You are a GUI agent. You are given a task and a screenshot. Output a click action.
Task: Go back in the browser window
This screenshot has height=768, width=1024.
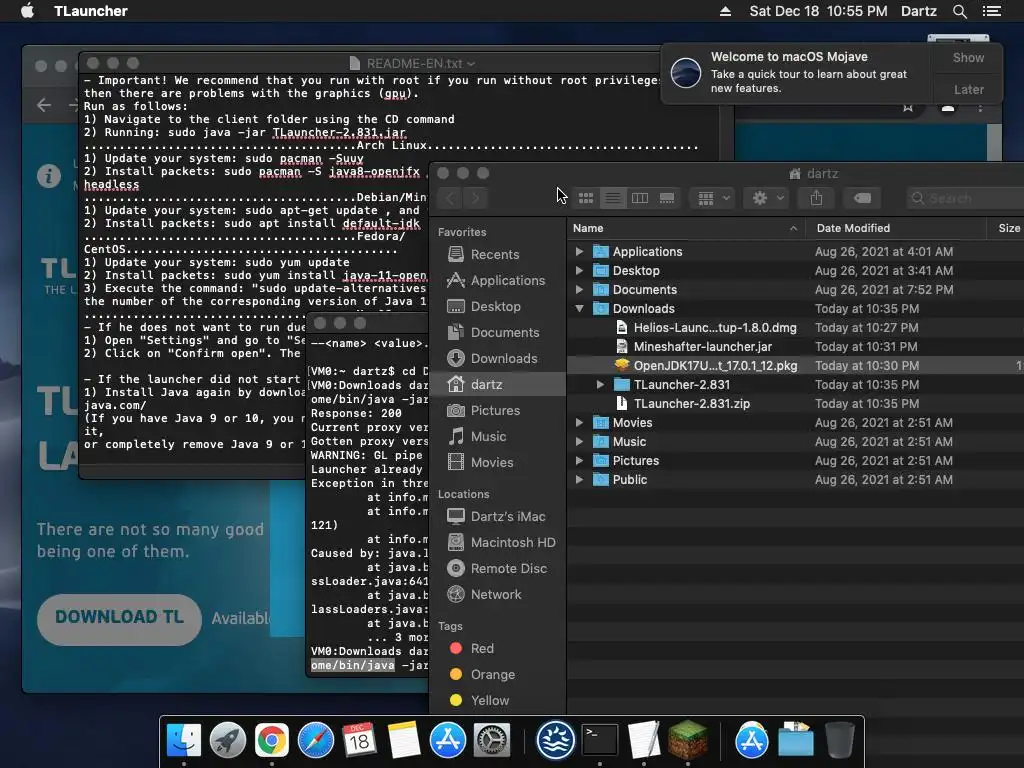[x=44, y=104]
